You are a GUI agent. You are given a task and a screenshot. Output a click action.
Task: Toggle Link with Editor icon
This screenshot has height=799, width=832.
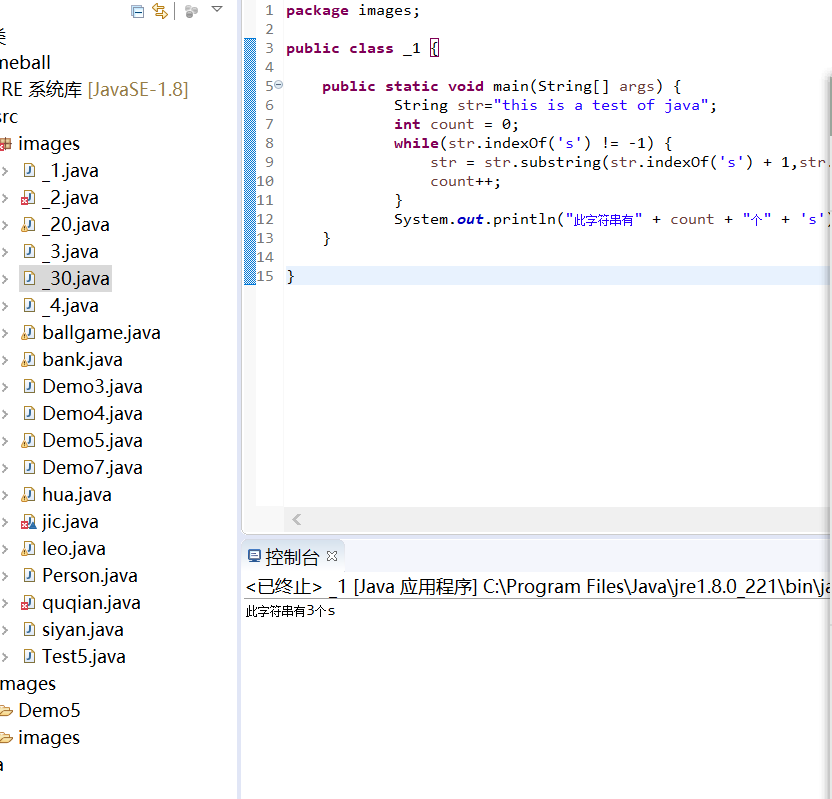point(160,11)
